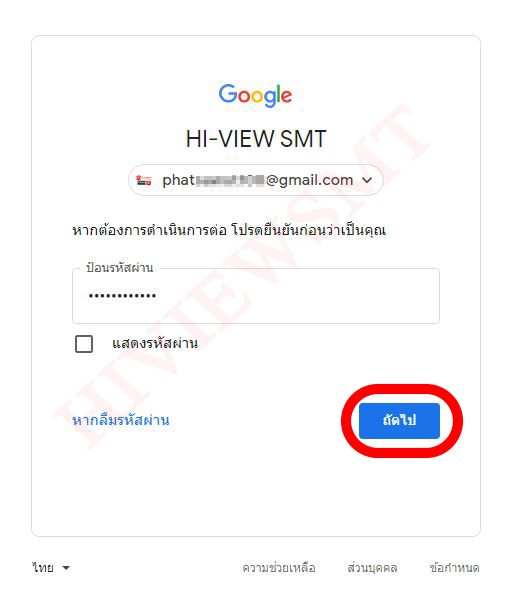Viewport: 511px width, 589px height.
Task: Focus the ป้อนรหัสผ่าน password field
Action: [x=256, y=296]
